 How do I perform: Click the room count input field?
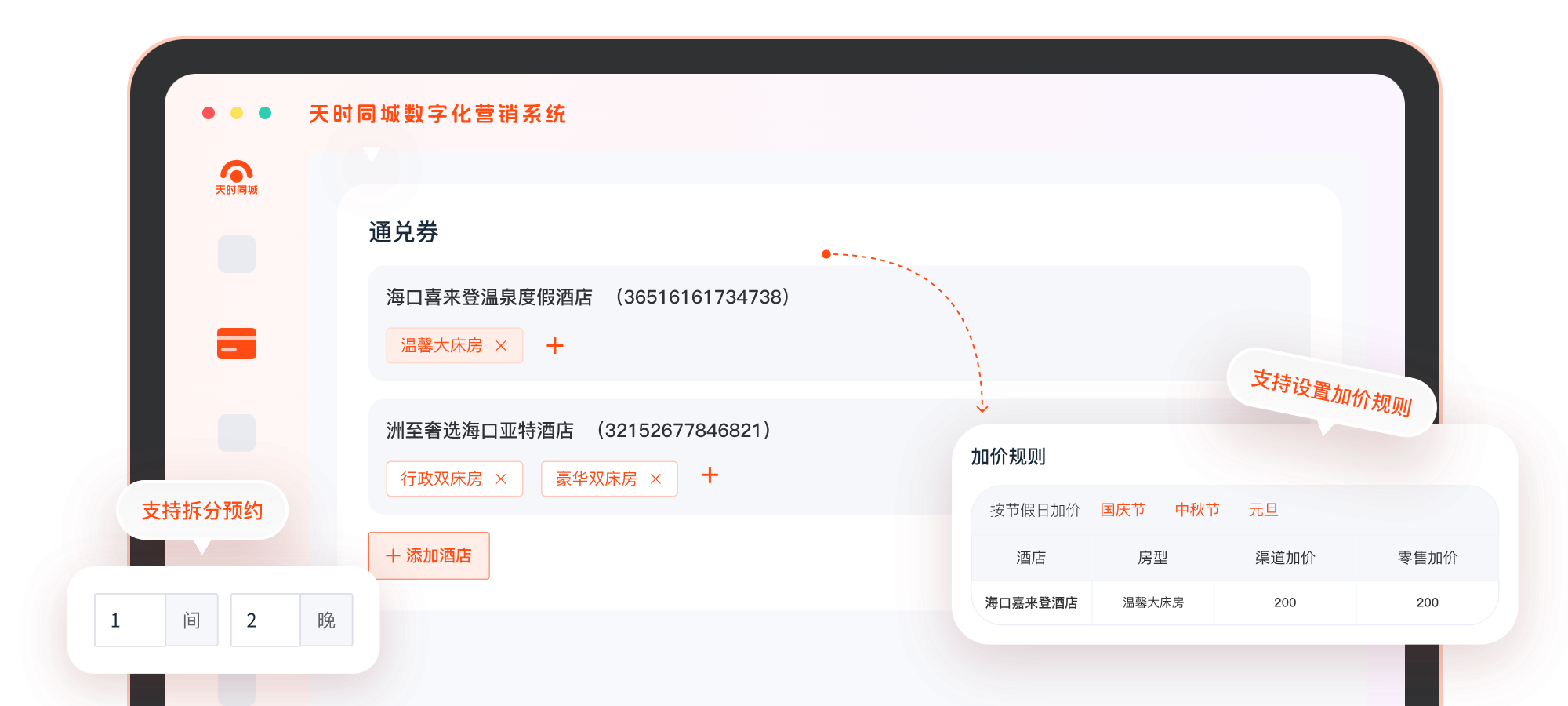130,620
